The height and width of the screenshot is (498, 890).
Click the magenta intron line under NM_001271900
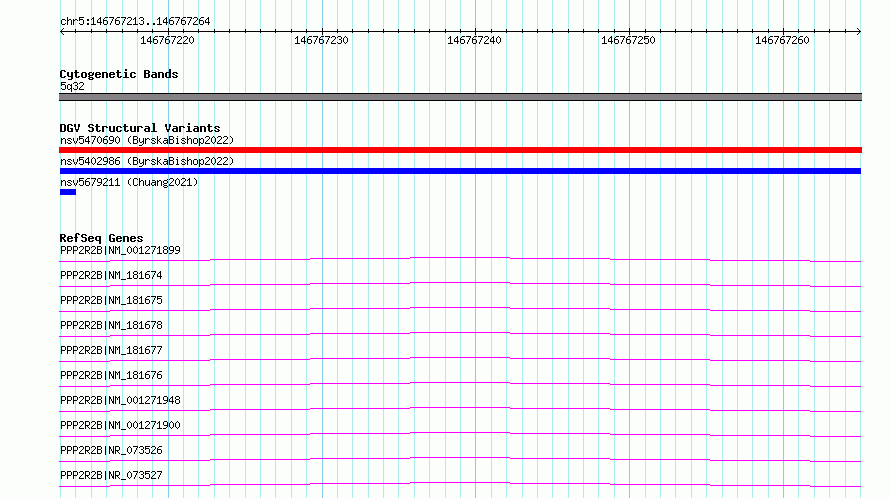[x=460, y=433]
